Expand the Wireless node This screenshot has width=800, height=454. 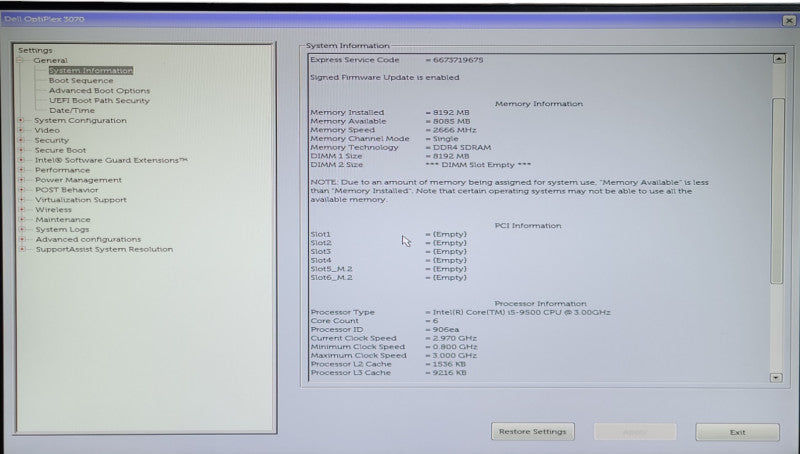click(x=21, y=210)
